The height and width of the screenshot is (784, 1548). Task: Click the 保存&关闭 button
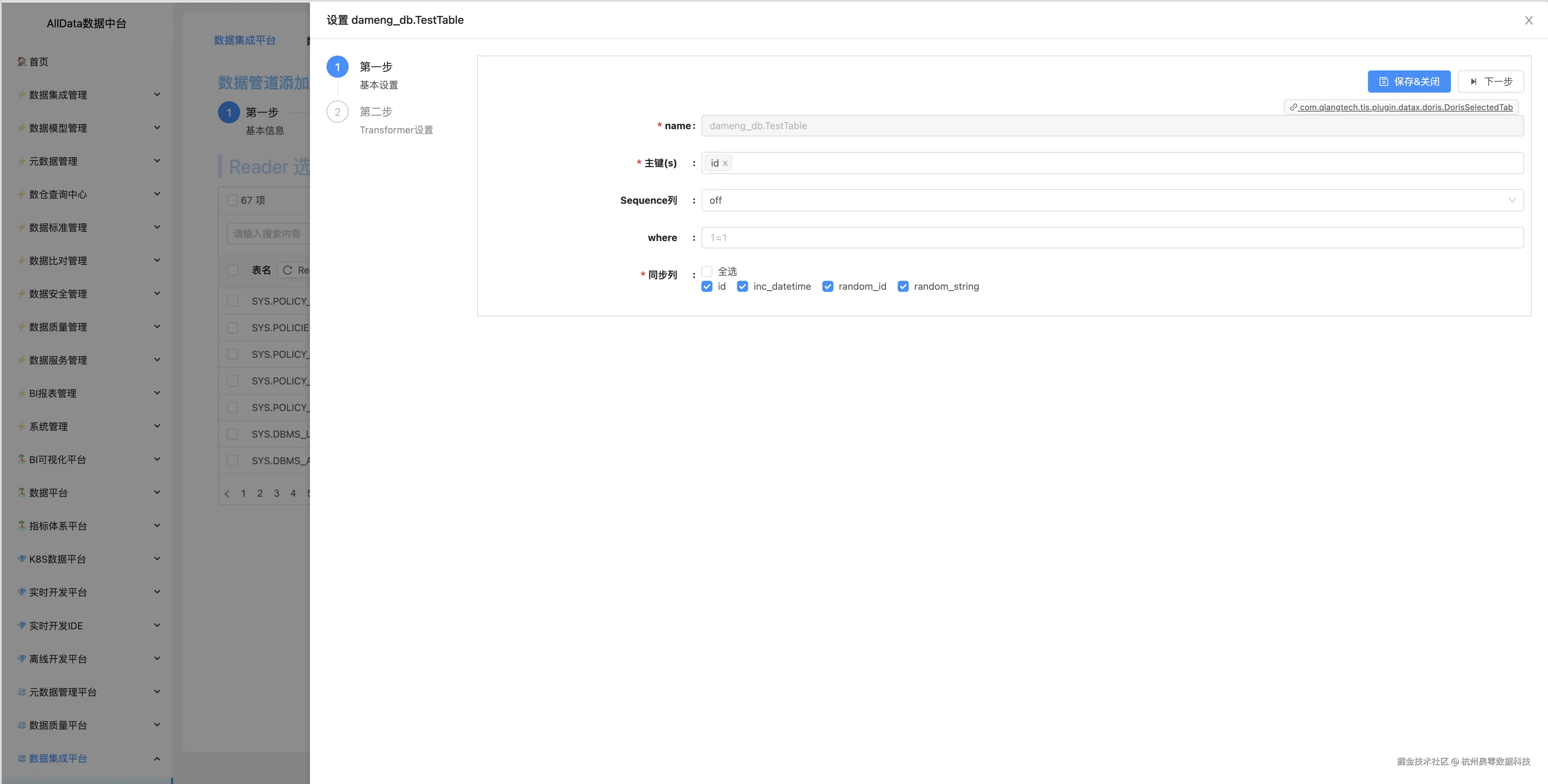(1409, 82)
